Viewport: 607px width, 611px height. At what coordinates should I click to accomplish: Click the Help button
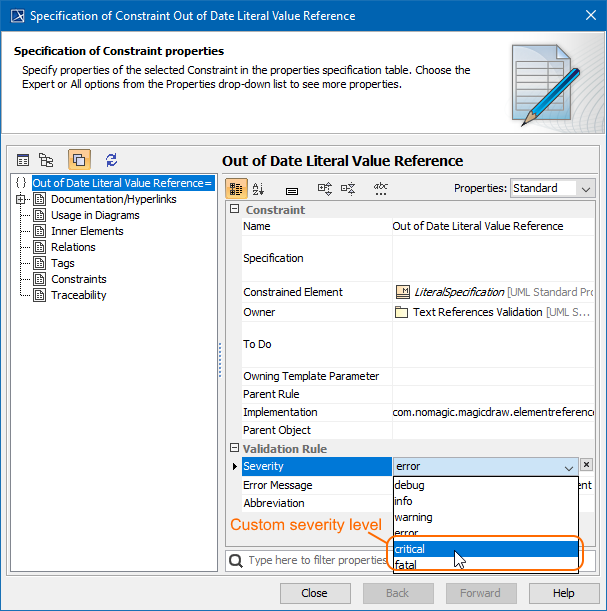click(x=564, y=593)
